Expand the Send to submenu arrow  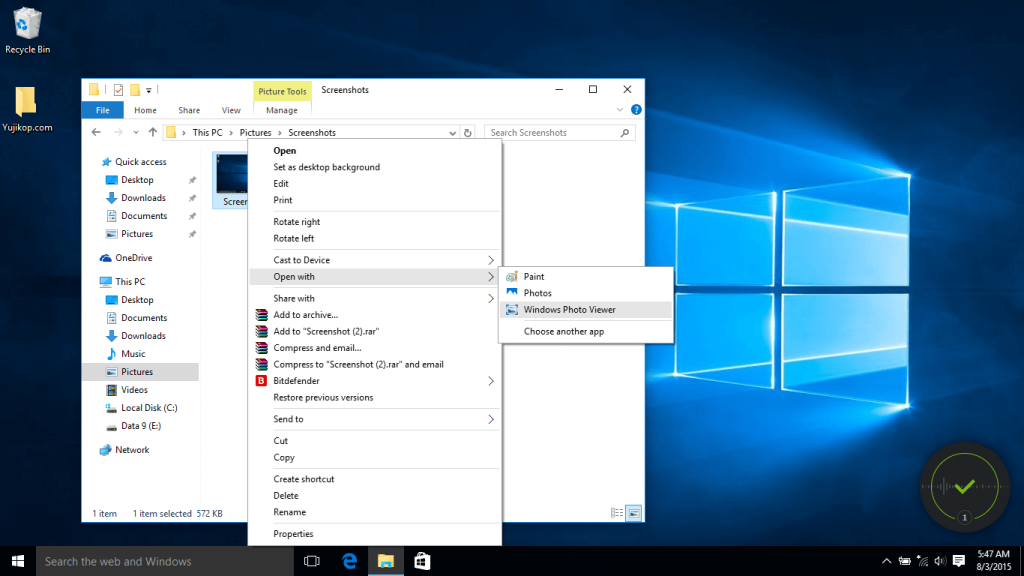coord(490,419)
